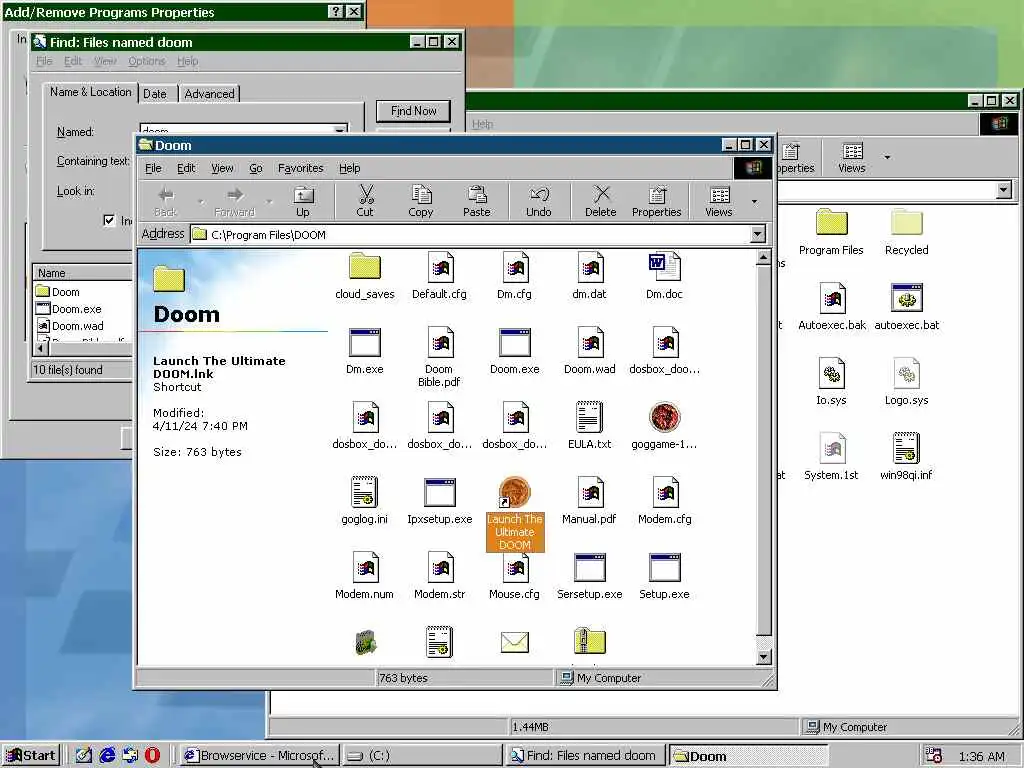
Task: Click the scroll up arrow in Doom file pane
Action: pos(763,258)
